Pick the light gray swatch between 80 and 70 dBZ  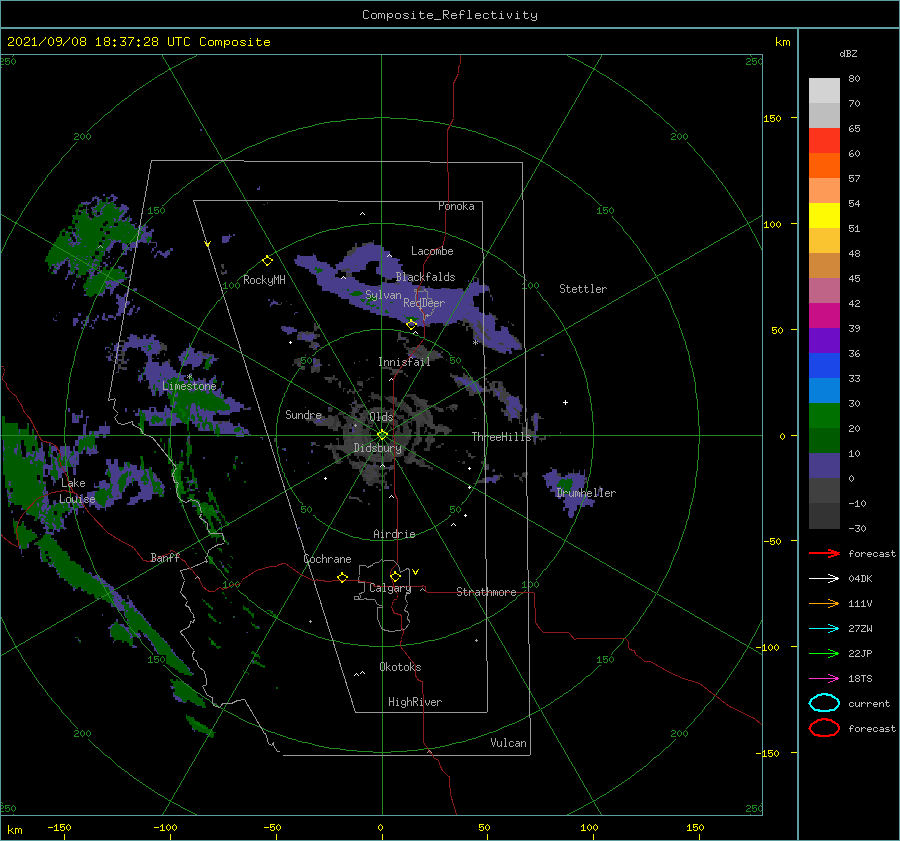tap(824, 91)
